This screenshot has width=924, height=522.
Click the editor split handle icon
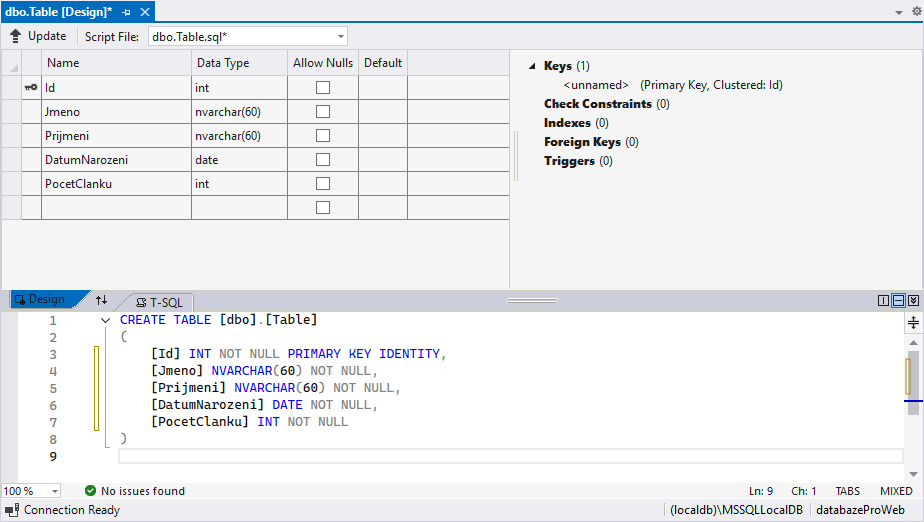(913, 322)
